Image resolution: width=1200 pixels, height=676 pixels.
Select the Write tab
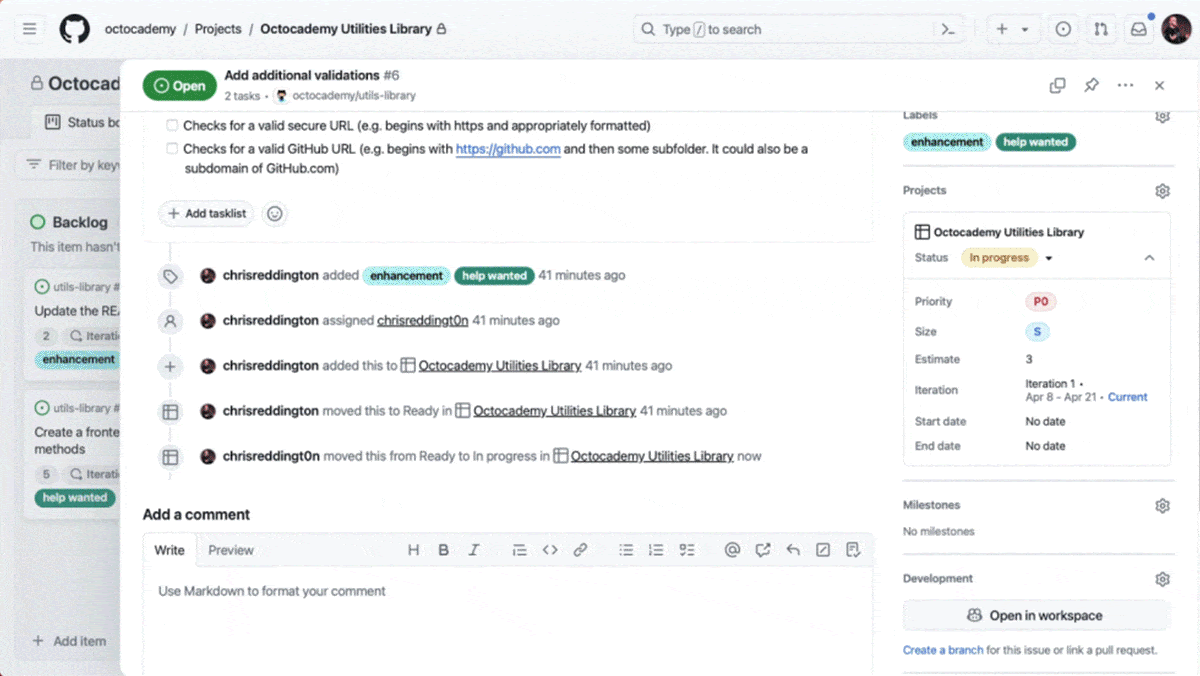[x=169, y=550]
